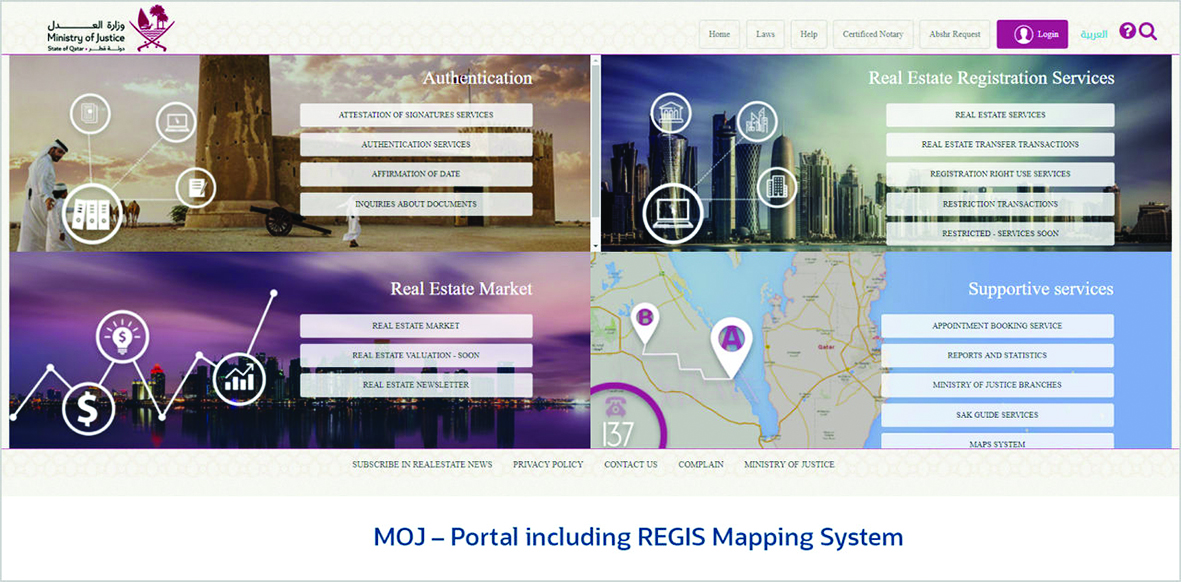Select map pin marker B
Image resolution: width=1181 pixels, height=582 pixels.
pos(645,319)
